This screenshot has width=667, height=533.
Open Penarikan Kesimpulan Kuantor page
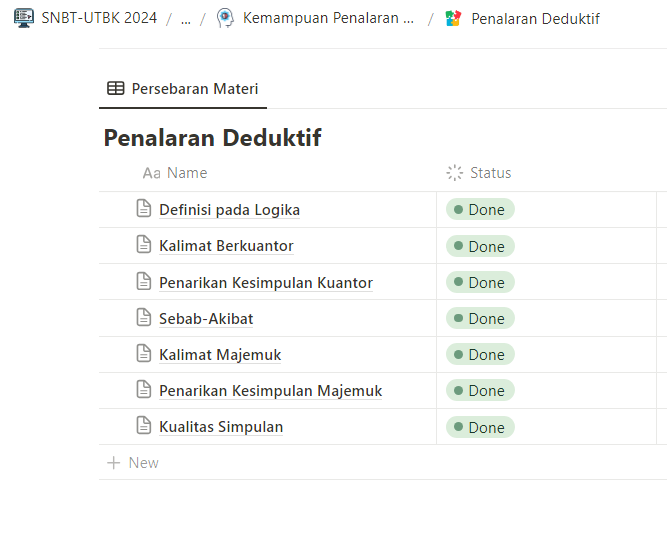[x=266, y=282]
